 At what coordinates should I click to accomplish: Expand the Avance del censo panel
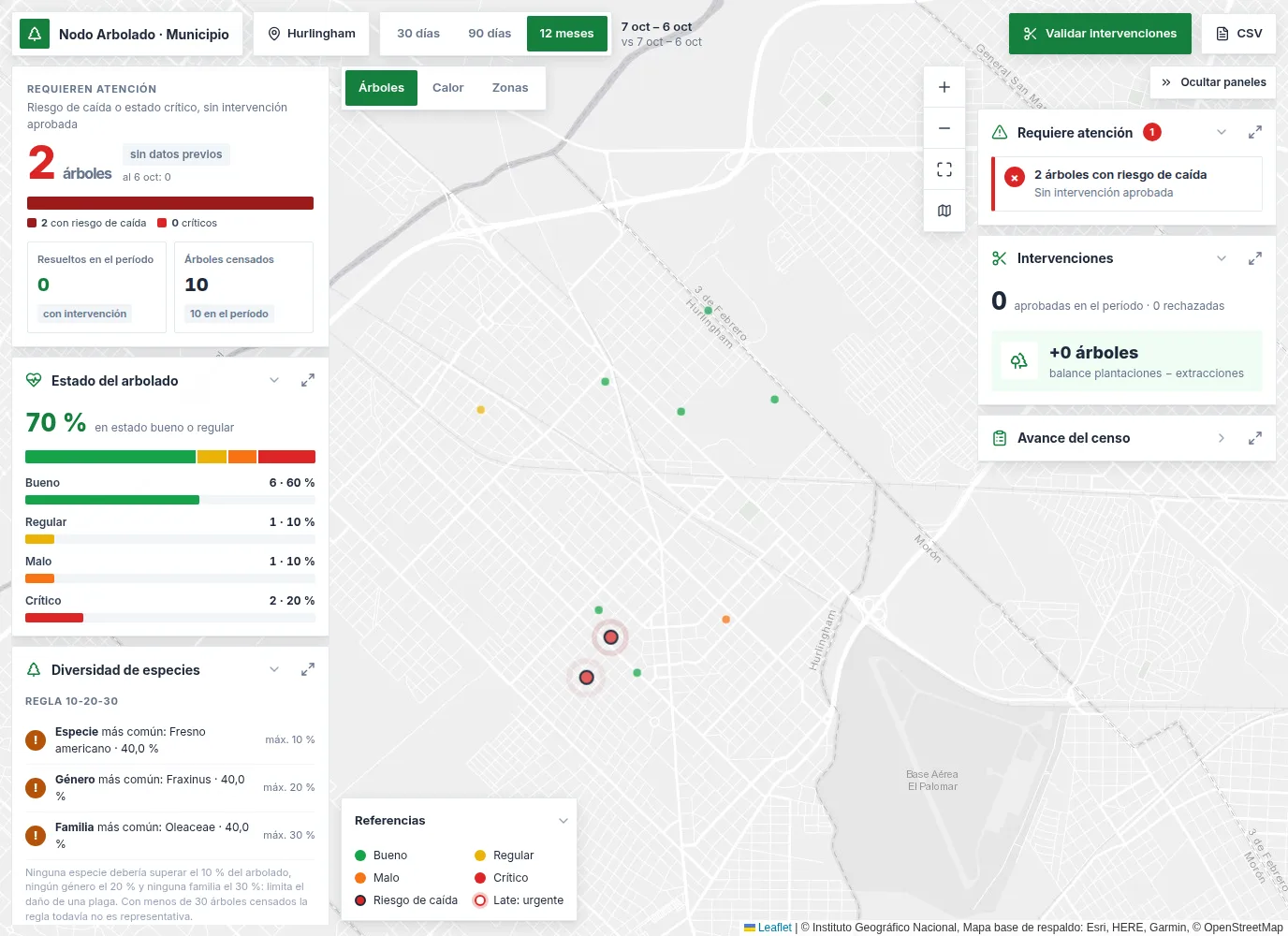(x=1222, y=438)
